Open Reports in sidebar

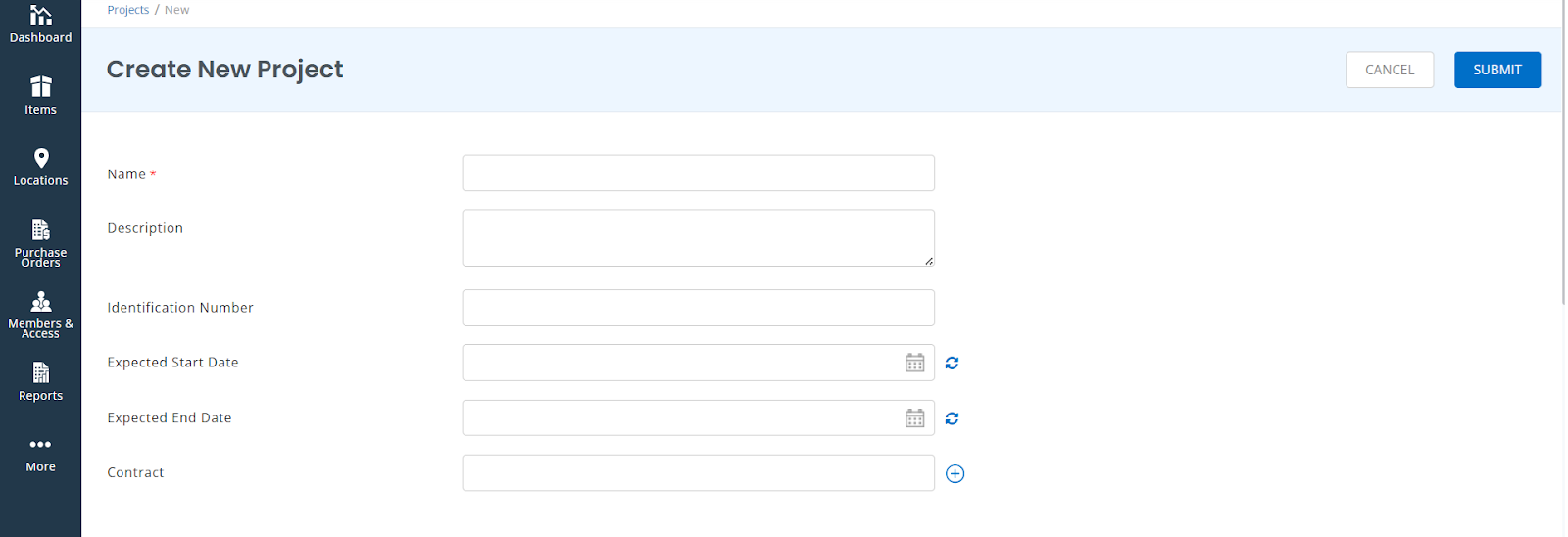pyautogui.click(x=40, y=382)
